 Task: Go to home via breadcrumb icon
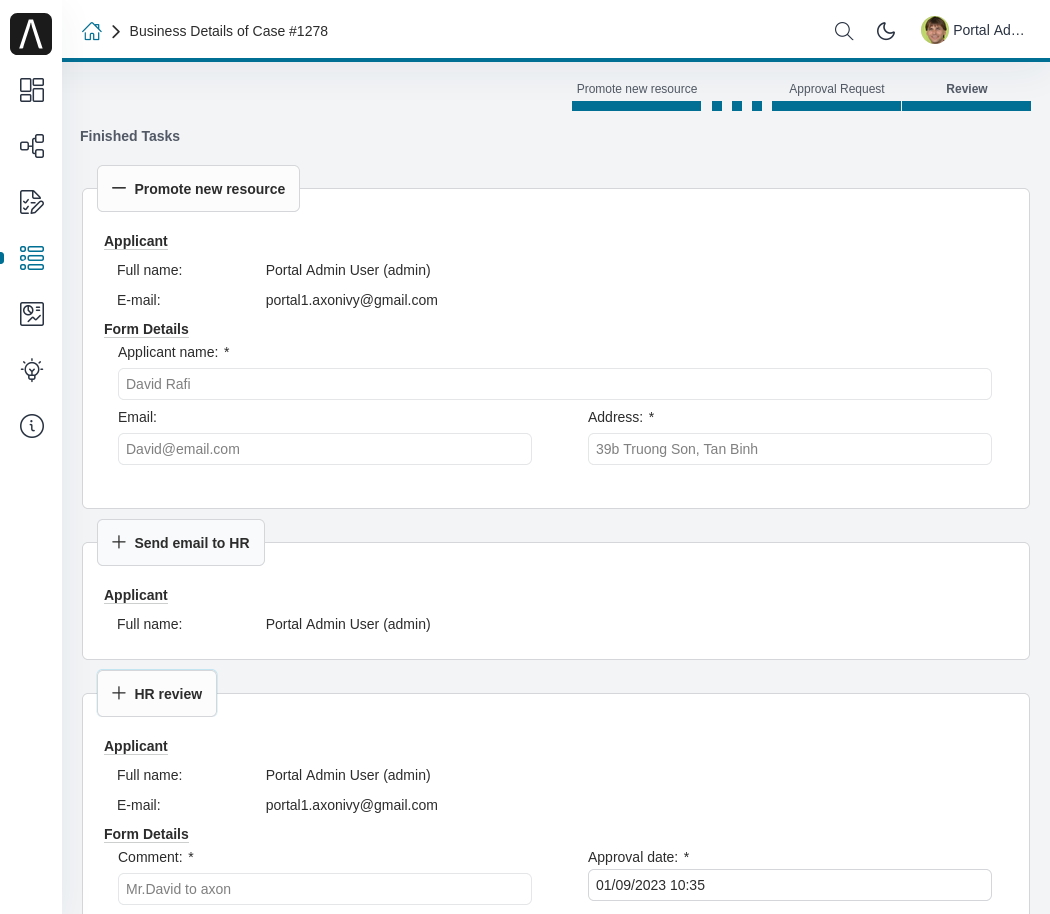(x=92, y=31)
